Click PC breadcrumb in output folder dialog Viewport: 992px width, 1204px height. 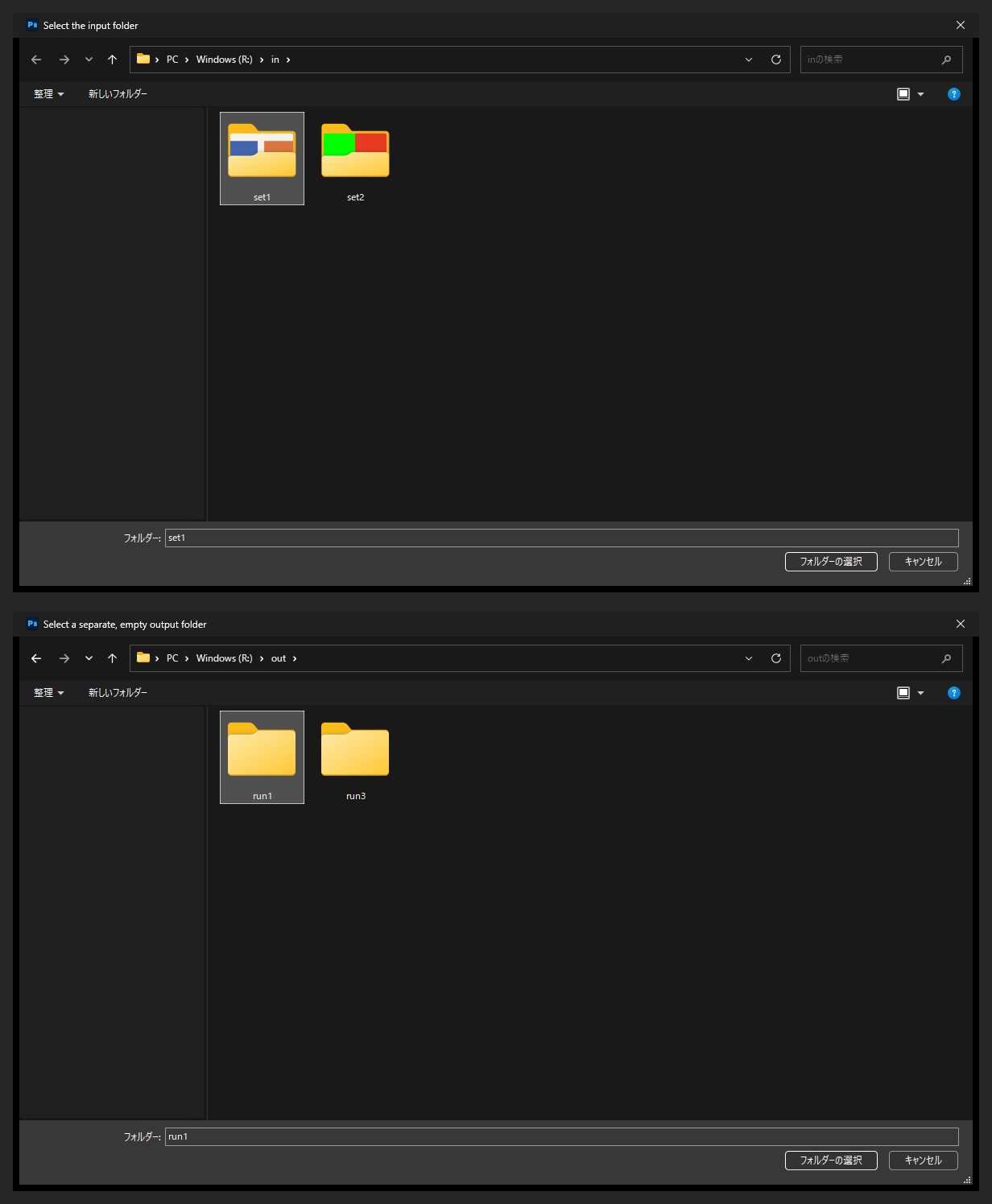pyautogui.click(x=172, y=658)
